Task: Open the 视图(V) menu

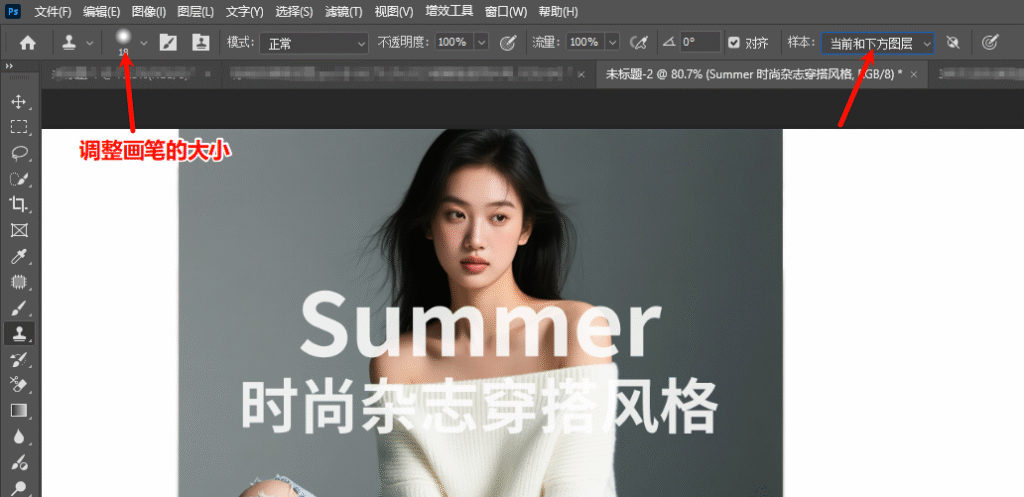Action: (x=394, y=12)
